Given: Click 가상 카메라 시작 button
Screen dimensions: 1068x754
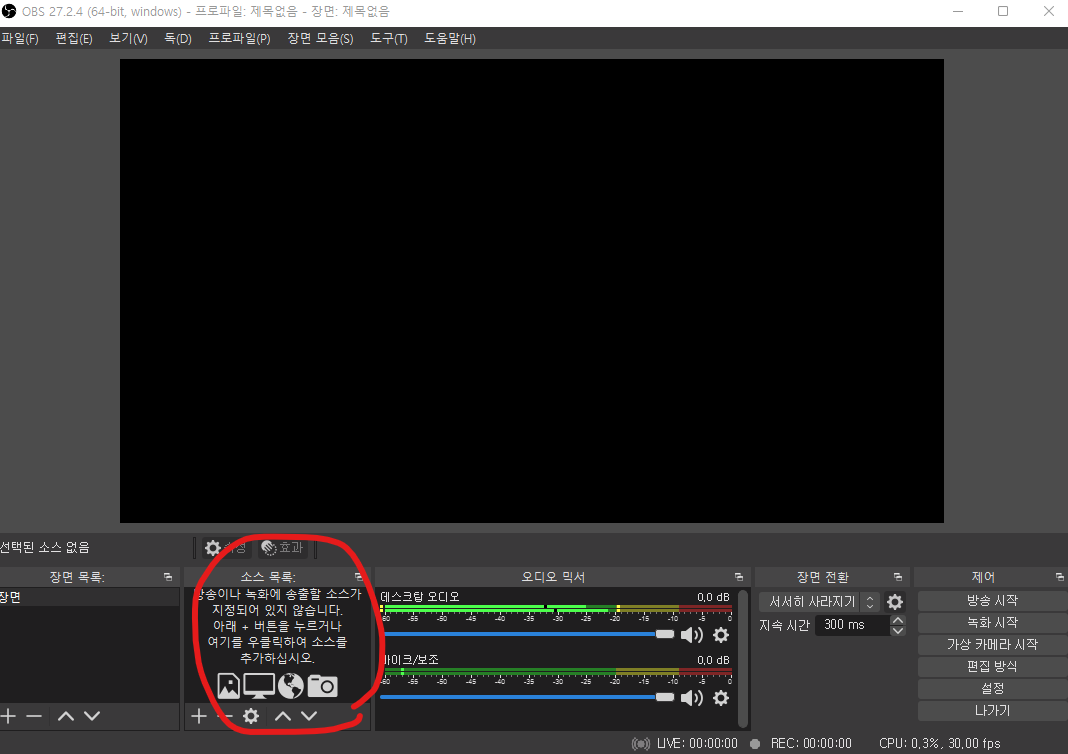Looking at the screenshot, I should coord(992,644).
